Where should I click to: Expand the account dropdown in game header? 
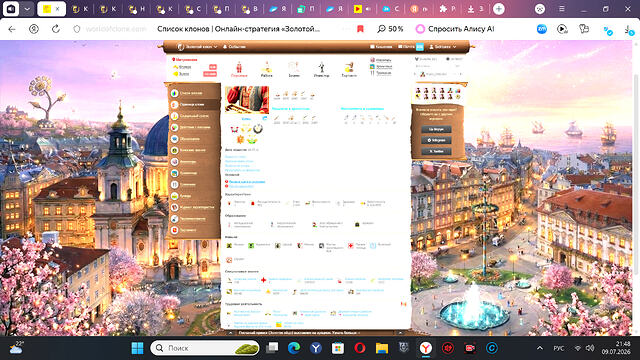point(442,47)
